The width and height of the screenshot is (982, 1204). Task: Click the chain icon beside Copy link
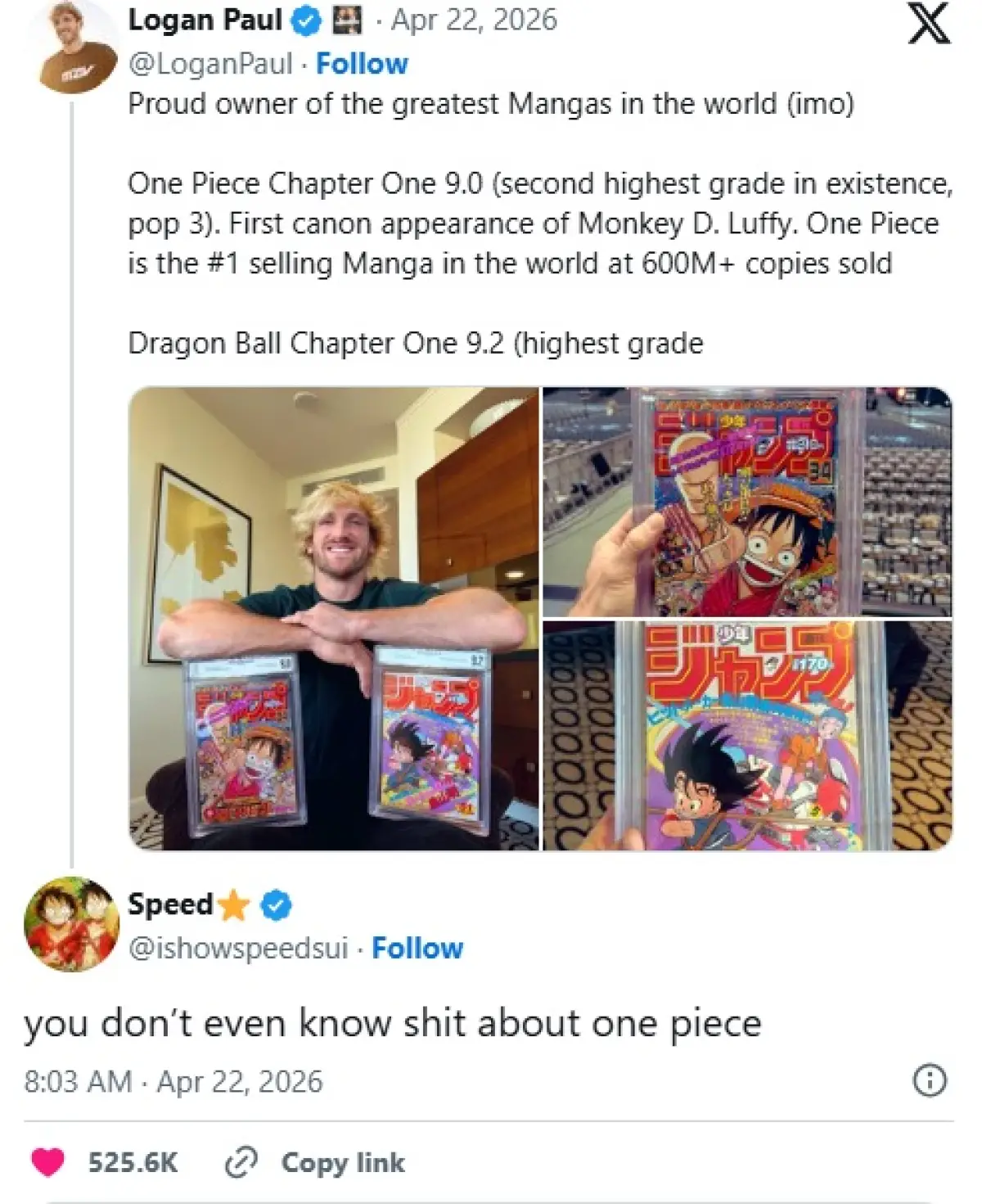(241, 1162)
